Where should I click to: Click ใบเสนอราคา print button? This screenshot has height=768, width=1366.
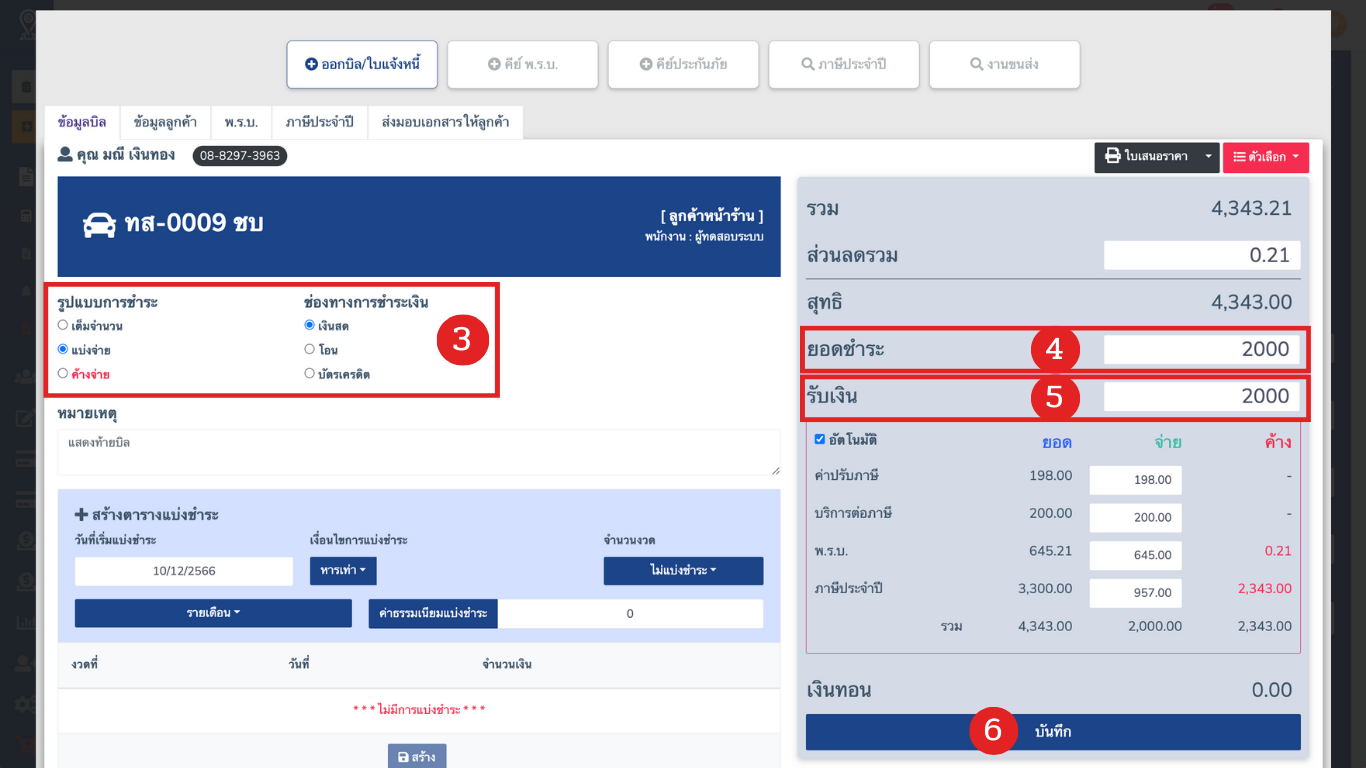1146,157
